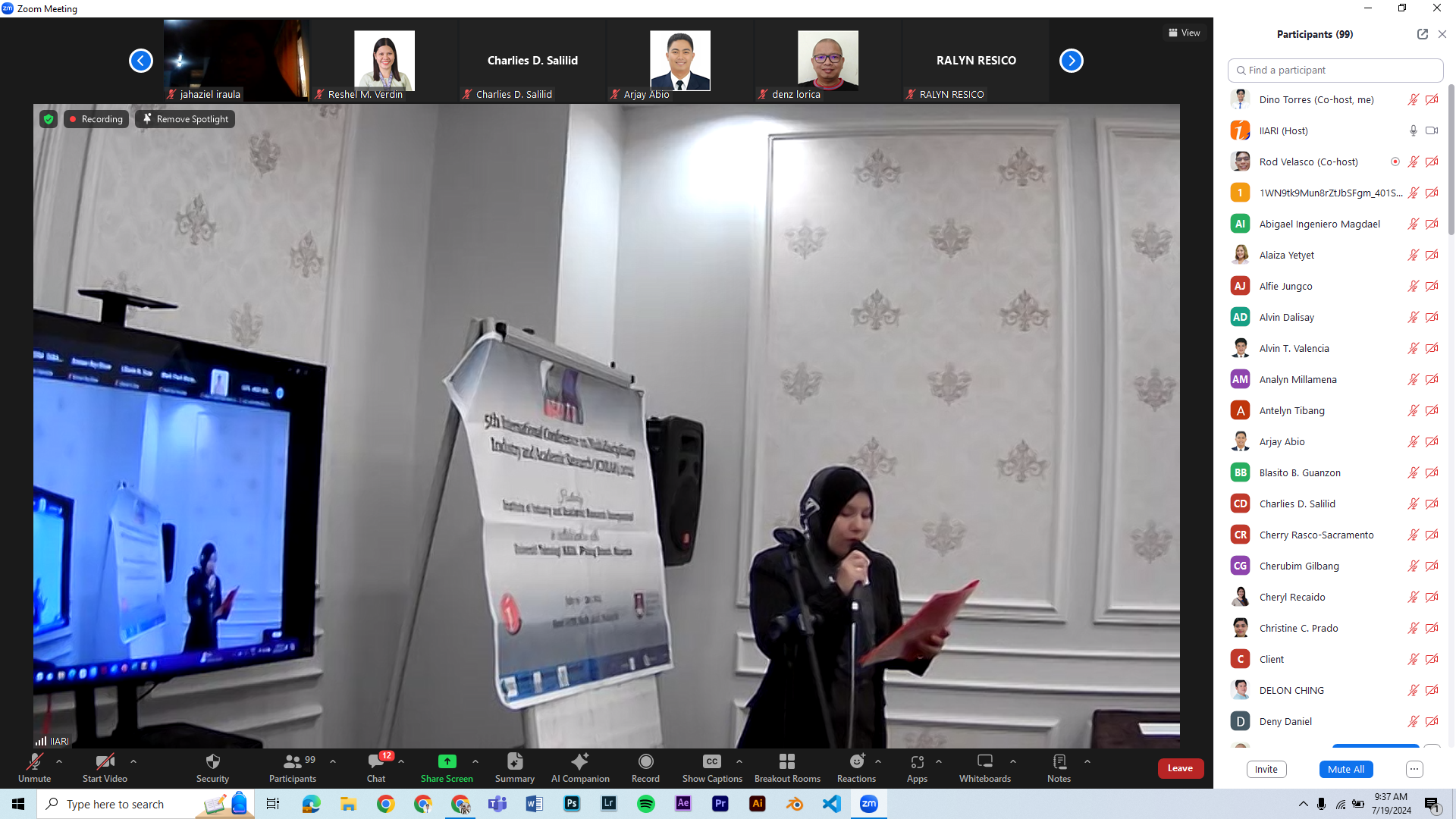Screen dimensions: 1456x819
Task: Open Spotify from the taskbar
Action: [x=646, y=804]
